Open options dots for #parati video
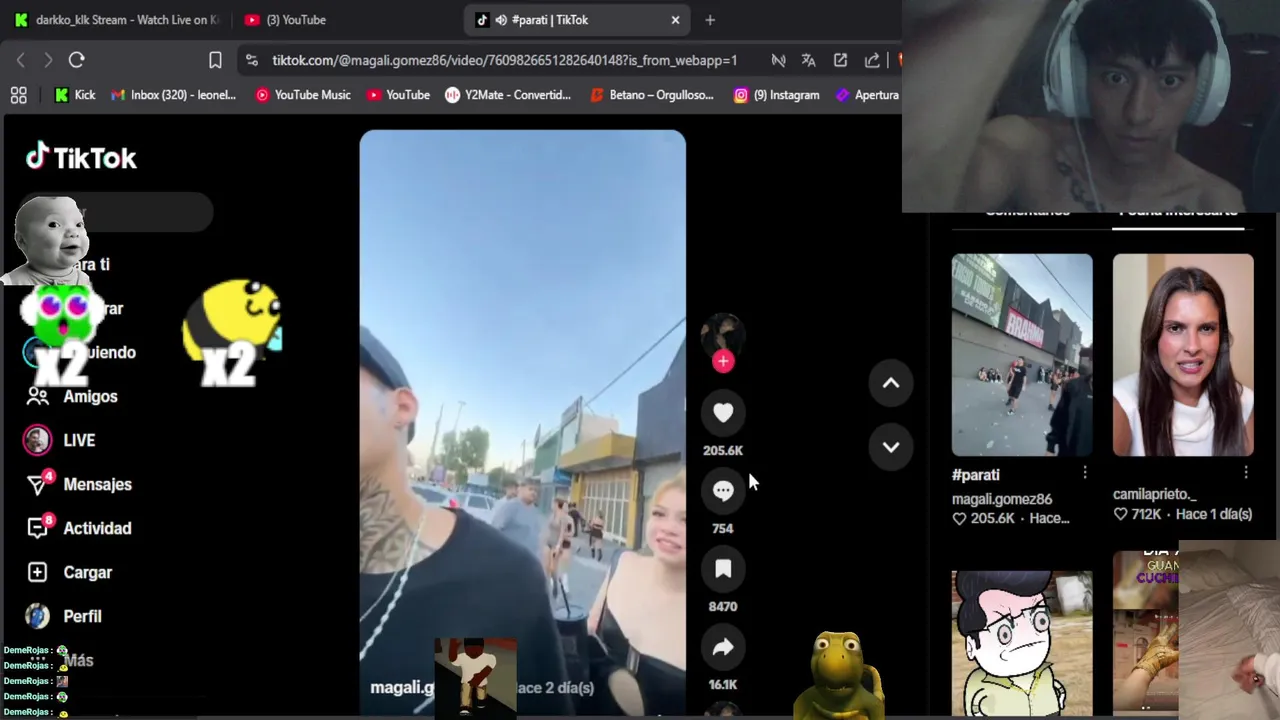The image size is (1280, 720). [1085, 472]
